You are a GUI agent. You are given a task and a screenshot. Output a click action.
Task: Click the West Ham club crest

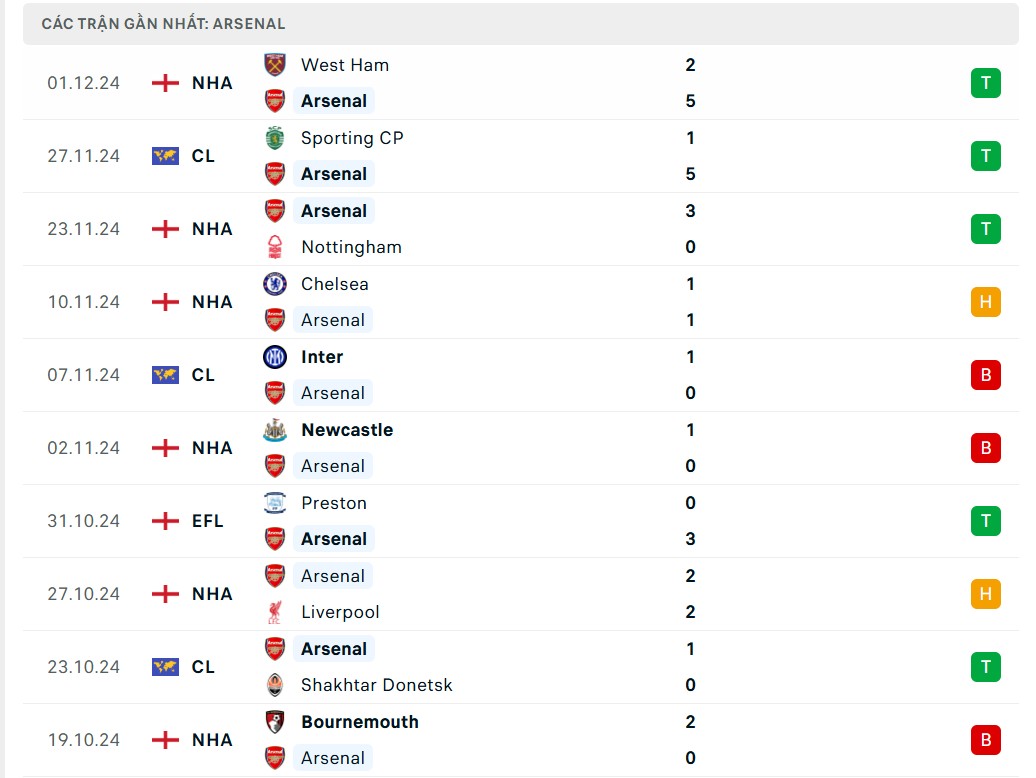tap(274, 65)
